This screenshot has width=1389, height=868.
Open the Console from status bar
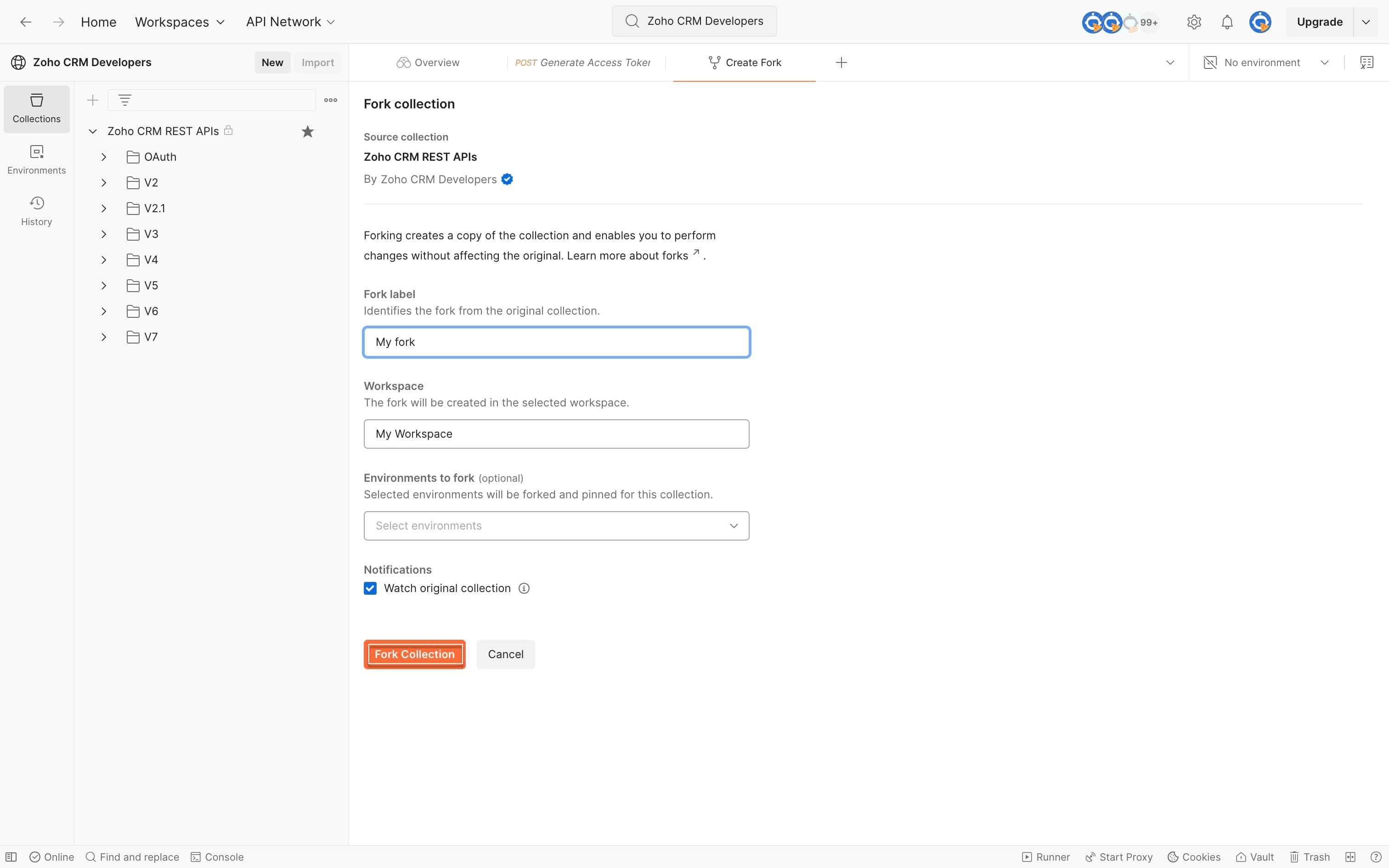pos(217,857)
